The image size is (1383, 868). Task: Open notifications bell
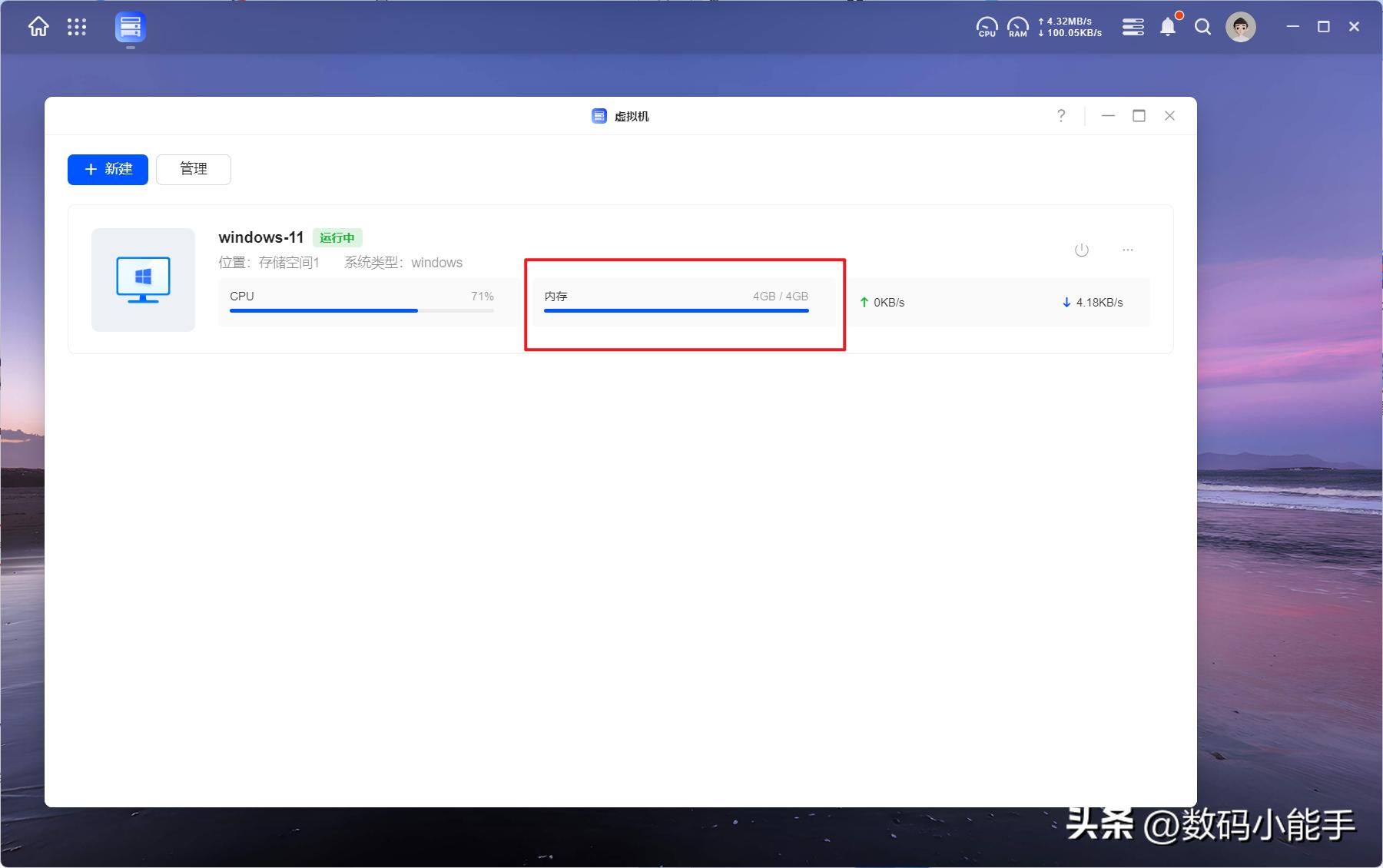pyautogui.click(x=1167, y=28)
